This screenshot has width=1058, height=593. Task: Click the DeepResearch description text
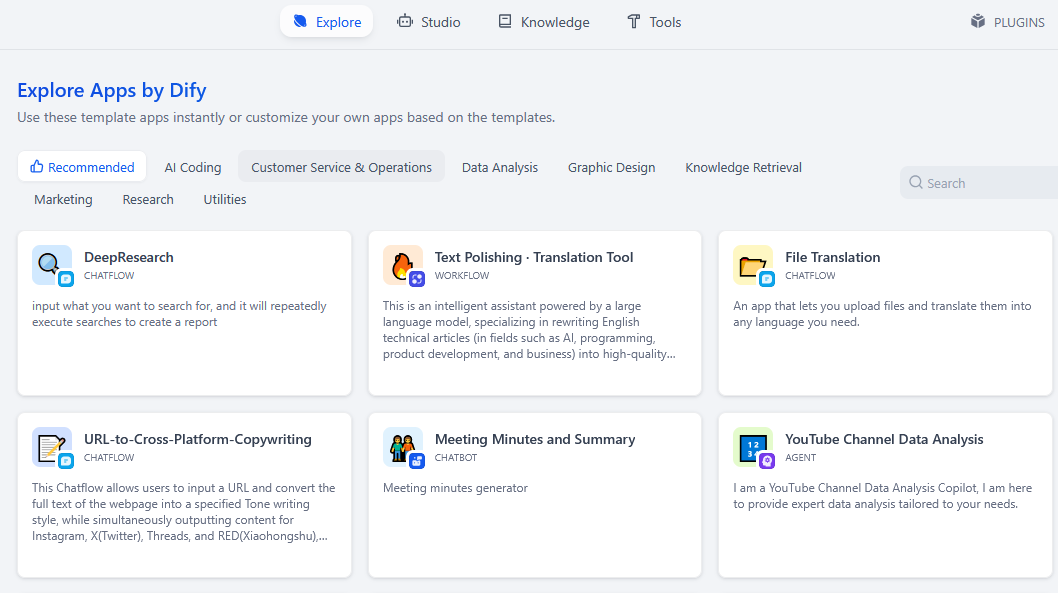pos(179,314)
